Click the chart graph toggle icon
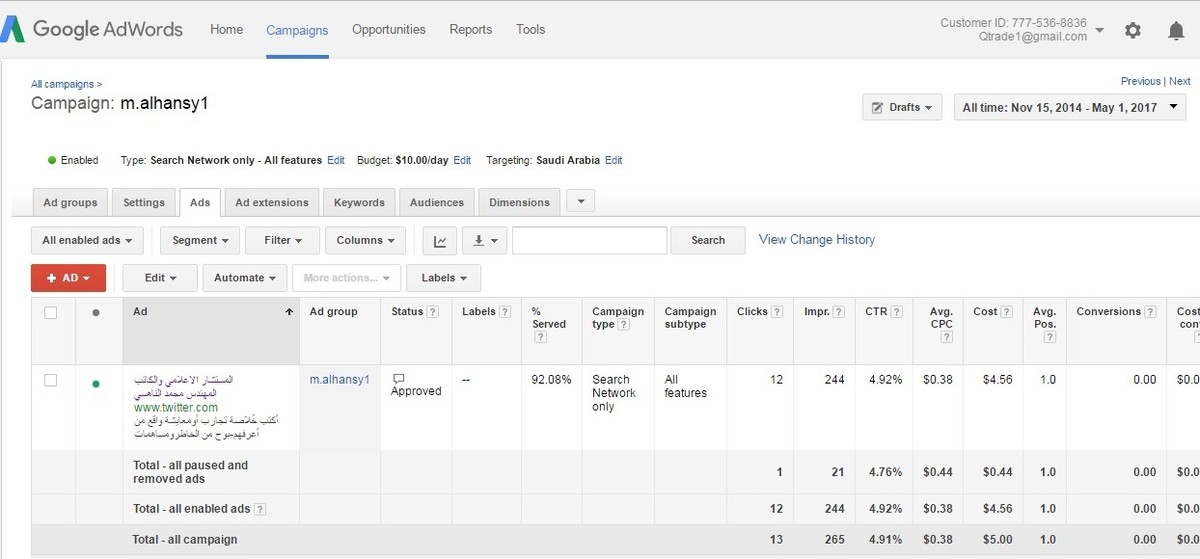The height and width of the screenshot is (559, 1200). 440,240
